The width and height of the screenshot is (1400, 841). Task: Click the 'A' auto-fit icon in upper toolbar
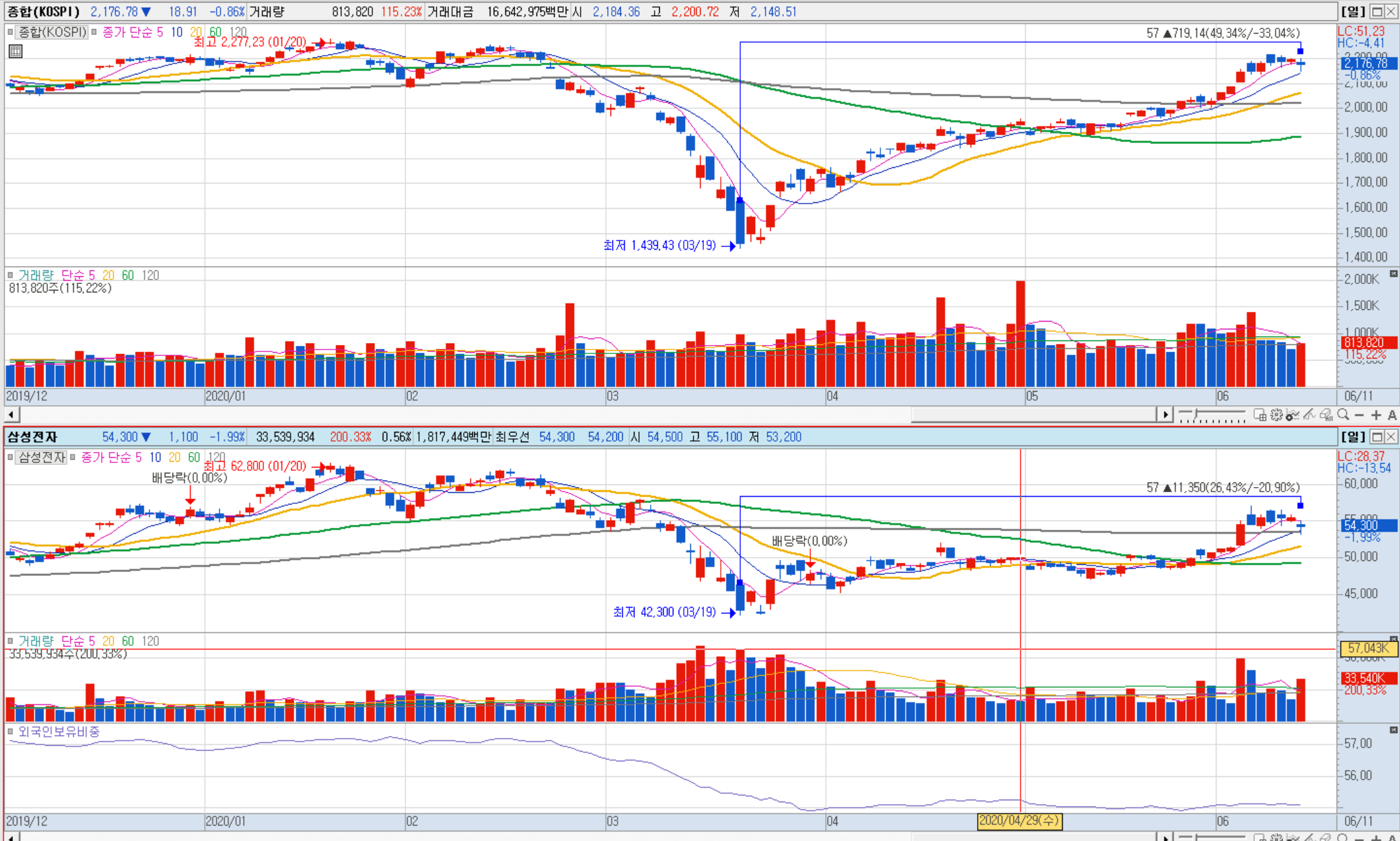click(x=1392, y=415)
